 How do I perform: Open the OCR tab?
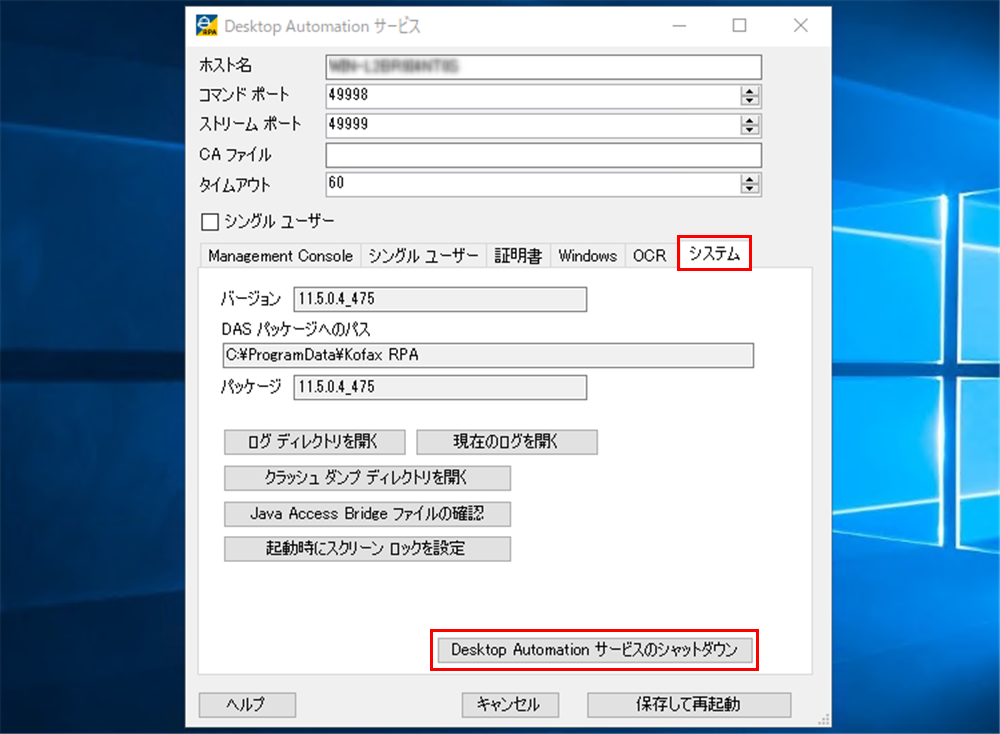[649, 256]
